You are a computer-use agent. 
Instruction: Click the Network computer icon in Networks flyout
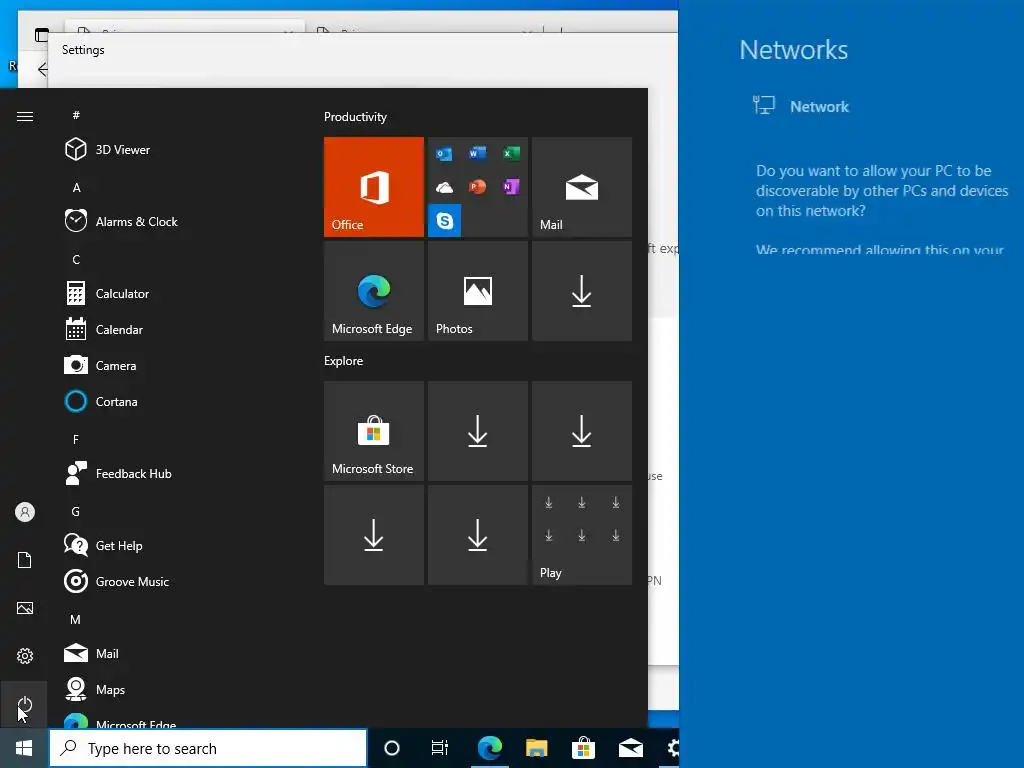click(x=763, y=105)
